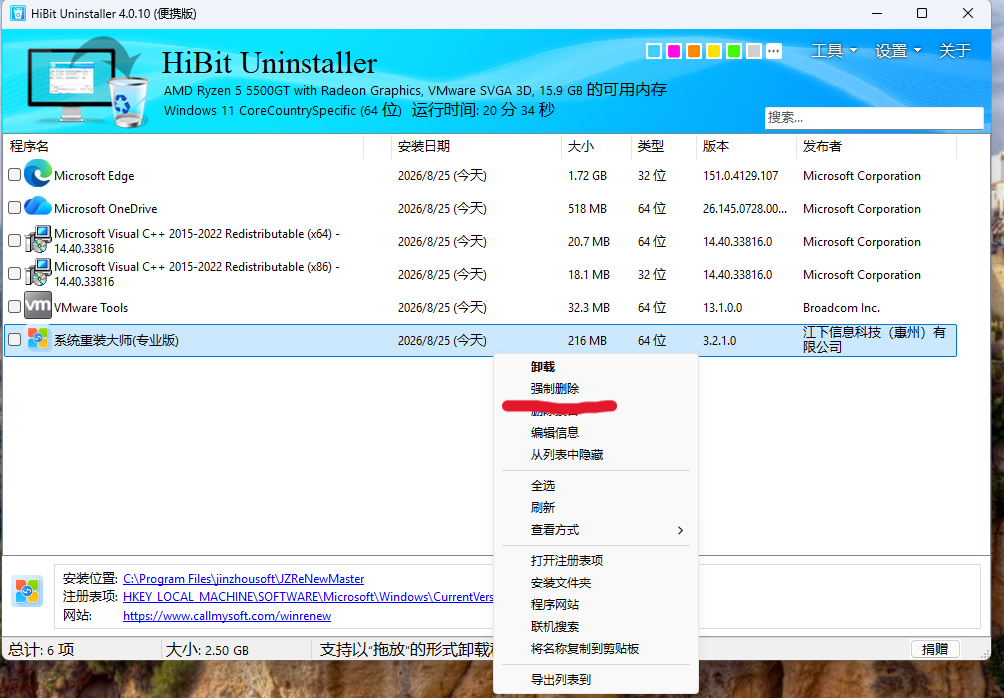Click the Broadcom Inc. publisher cell
Image resolution: width=1004 pixels, height=698 pixels.
(841, 308)
